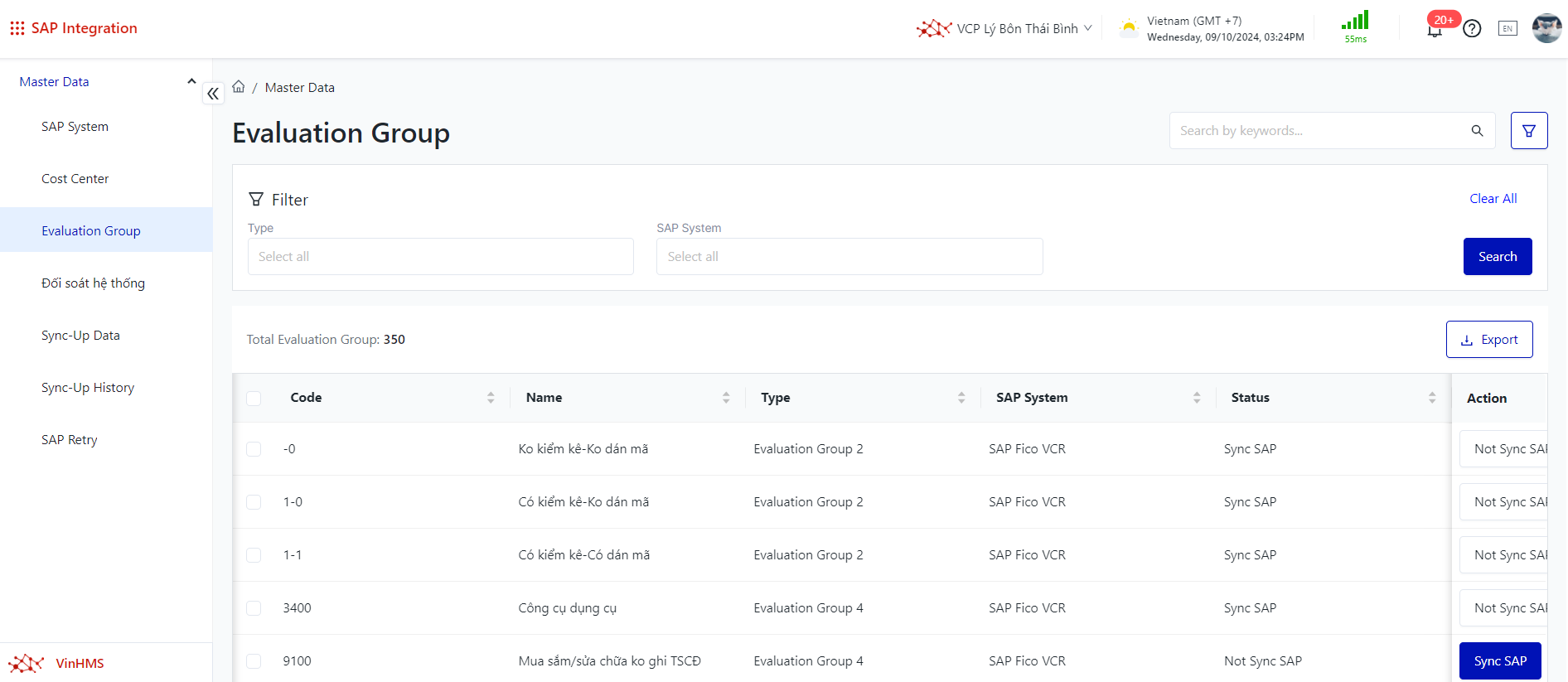Focus the Search by keywords field
The width and height of the screenshot is (1568, 682).
pos(1318,131)
